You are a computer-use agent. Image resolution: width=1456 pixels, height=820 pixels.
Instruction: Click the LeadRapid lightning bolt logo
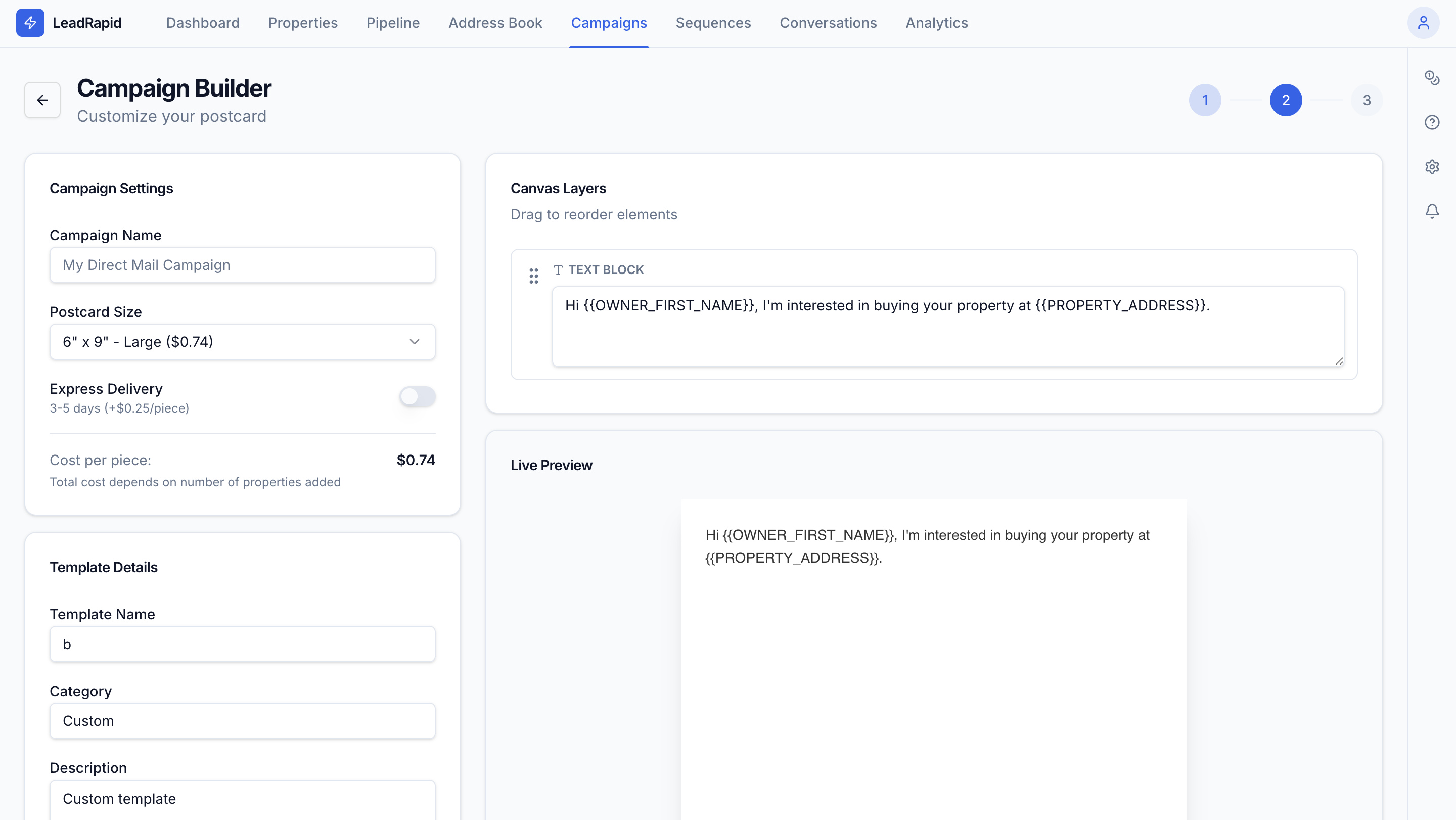click(x=30, y=23)
